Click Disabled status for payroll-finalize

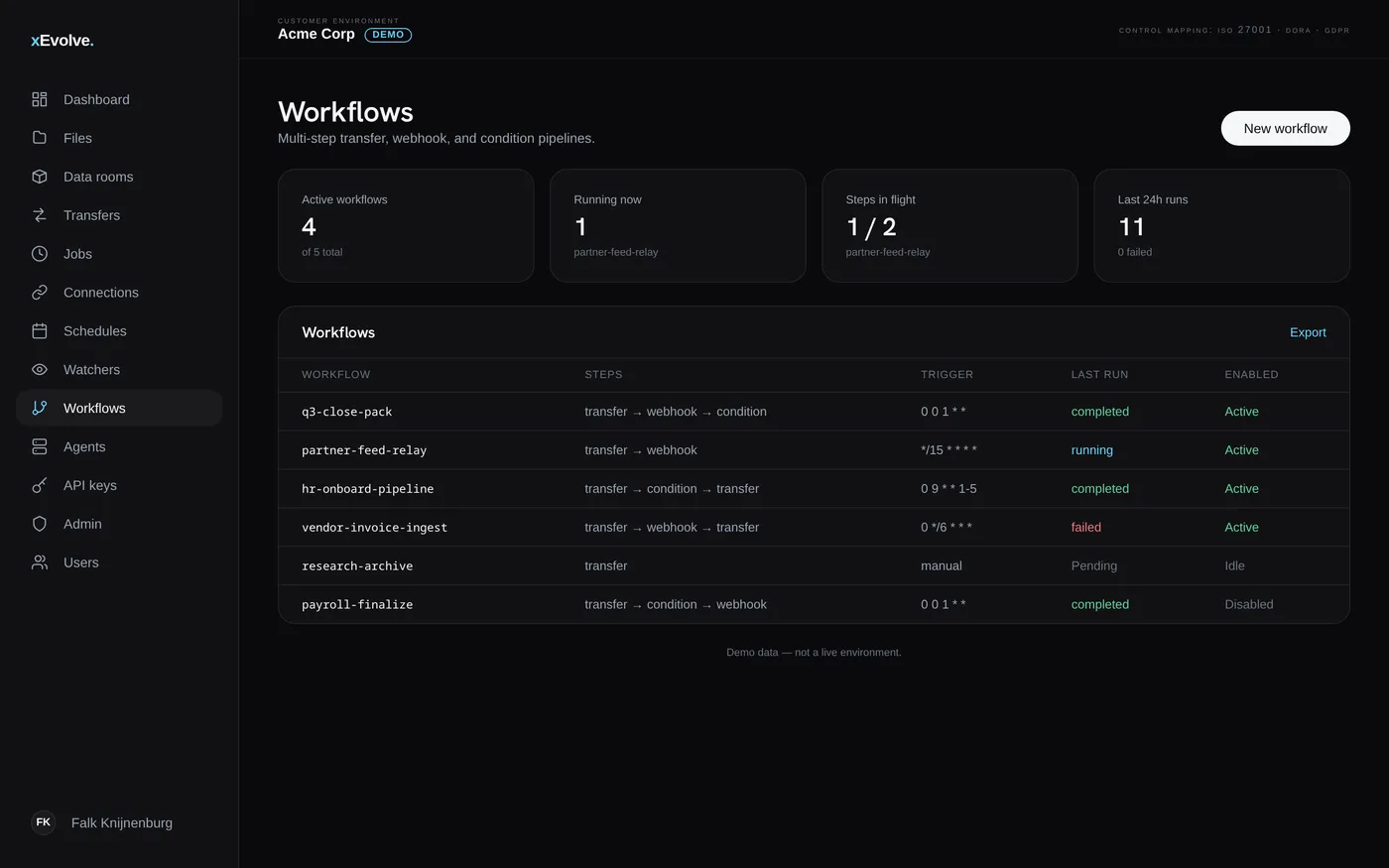(1248, 605)
